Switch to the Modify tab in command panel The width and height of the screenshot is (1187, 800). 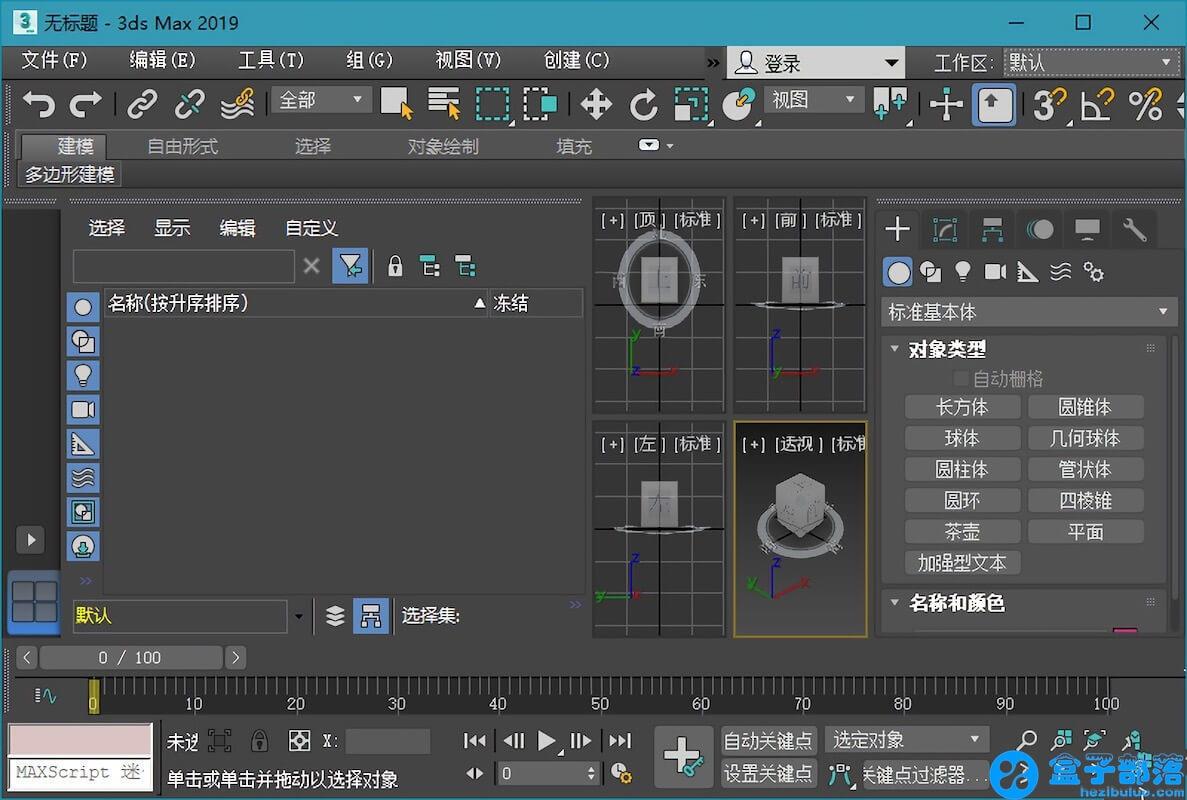[945, 229]
